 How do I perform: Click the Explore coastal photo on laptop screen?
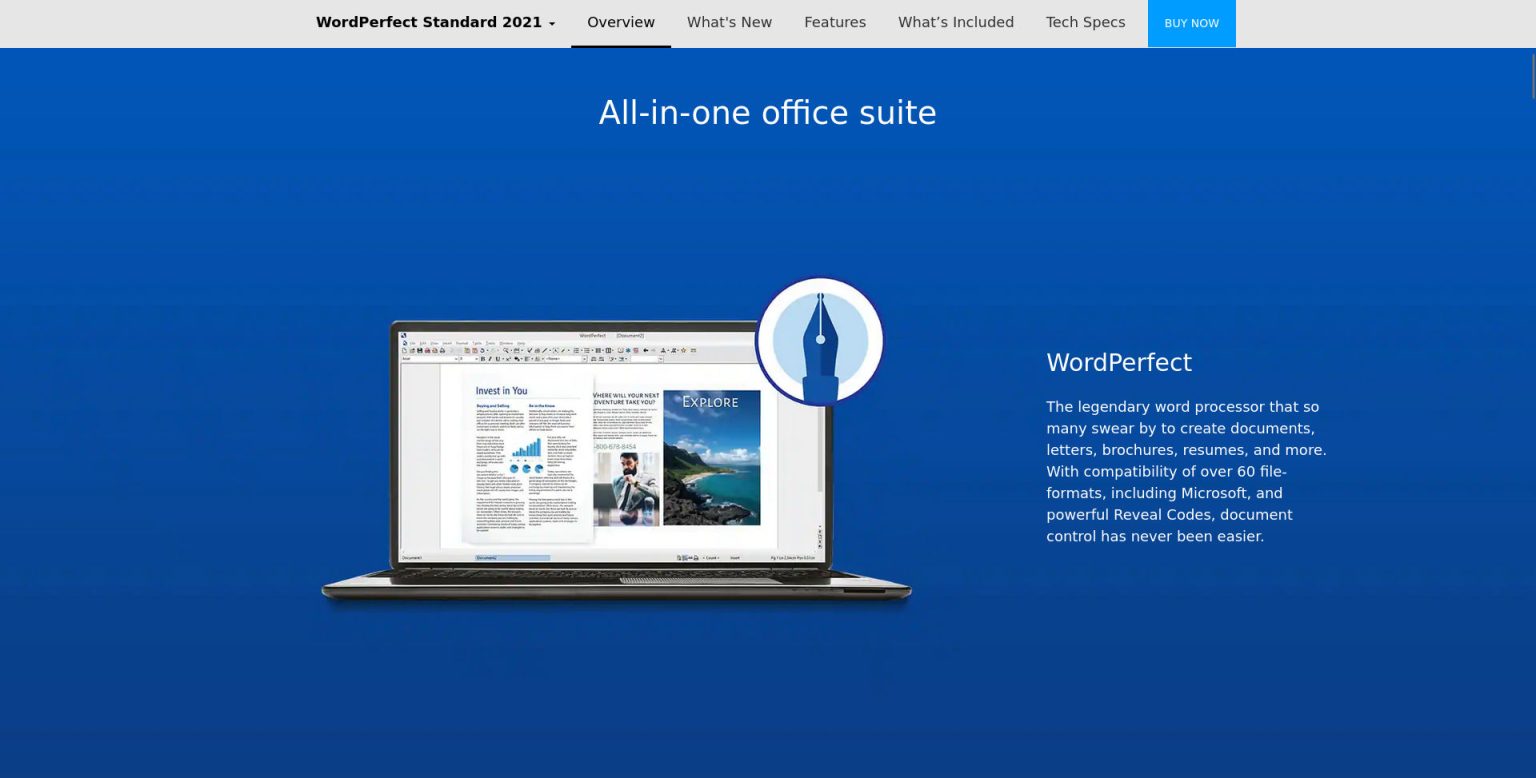[711, 458]
